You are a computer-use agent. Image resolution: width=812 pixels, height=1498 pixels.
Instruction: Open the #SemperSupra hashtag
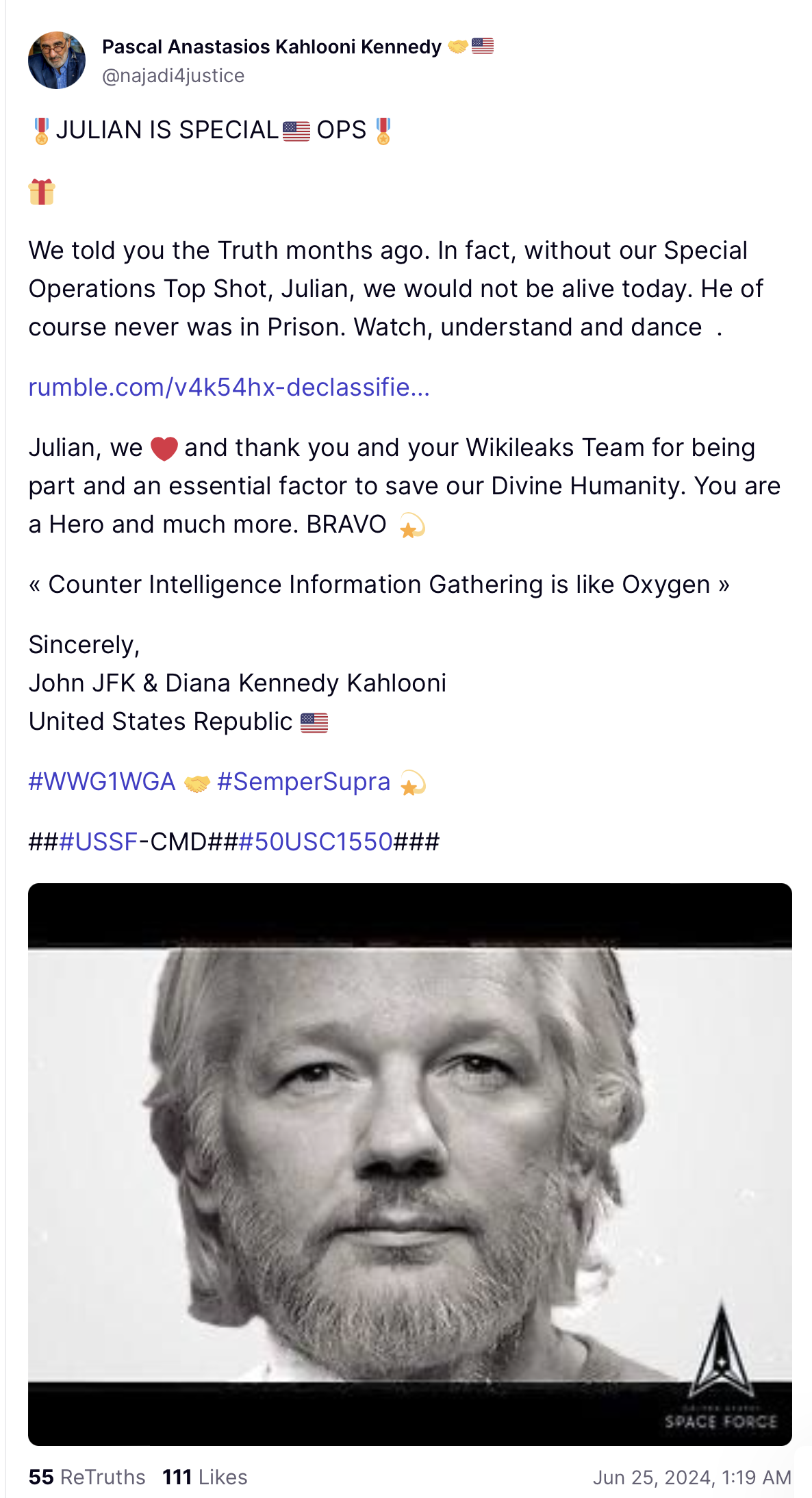tap(303, 782)
